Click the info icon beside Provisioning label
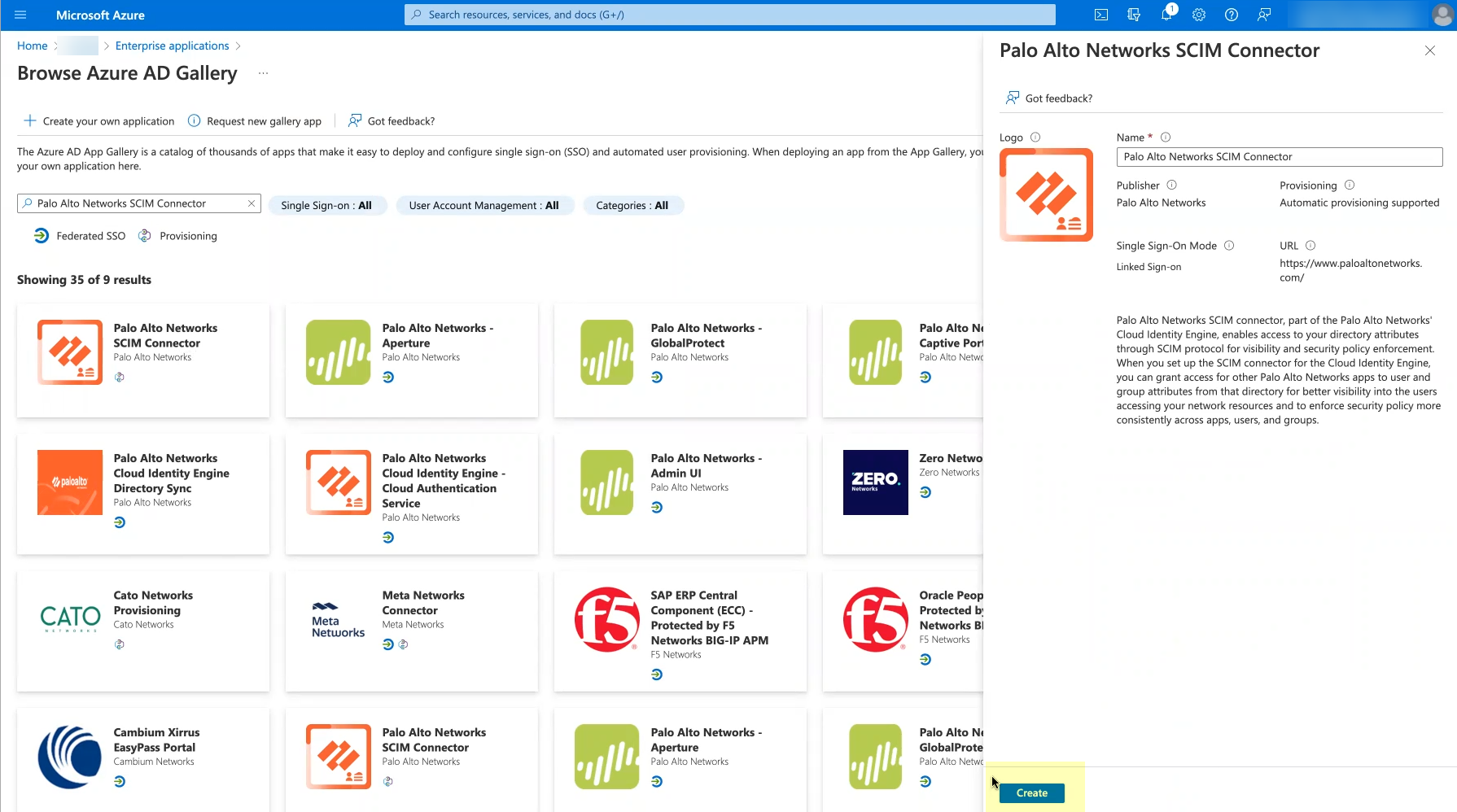 pyautogui.click(x=1350, y=186)
